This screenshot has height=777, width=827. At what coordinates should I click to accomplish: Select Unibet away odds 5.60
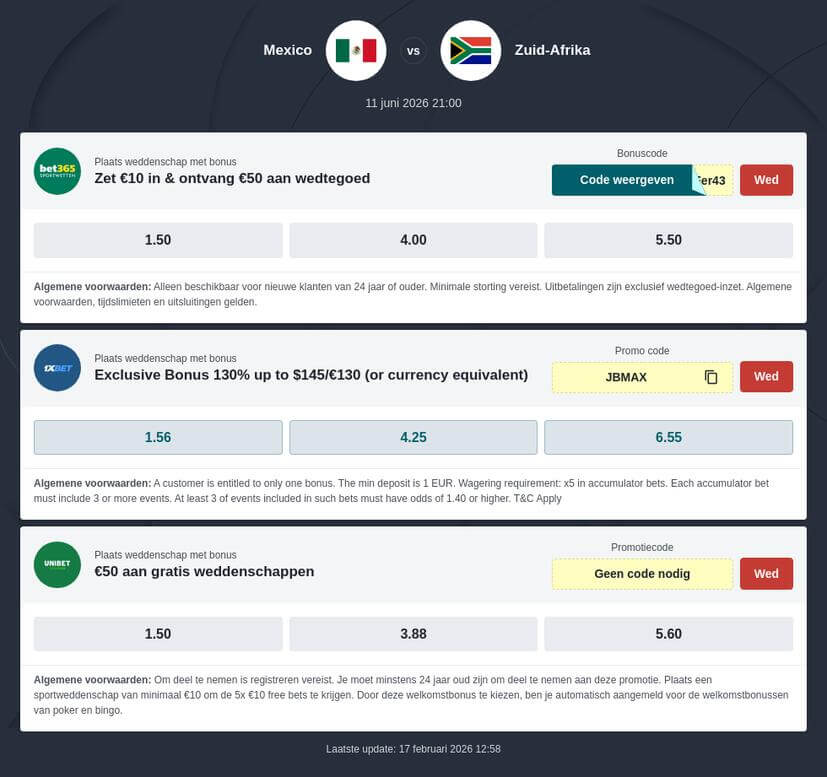pos(668,634)
